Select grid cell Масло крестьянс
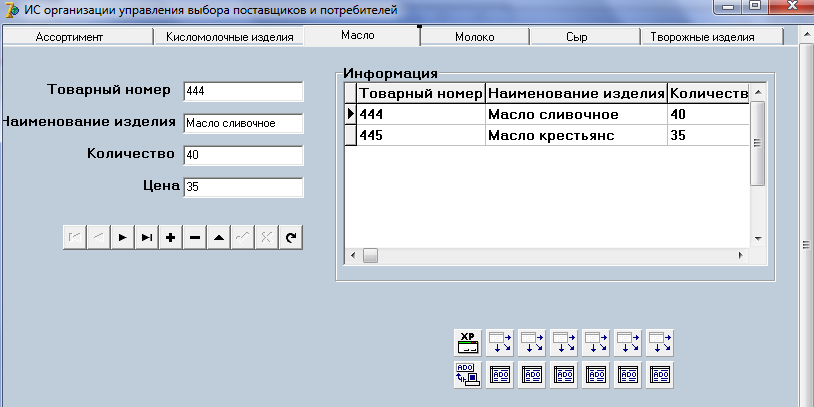Image resolution: width=814 pixels, height=407 pixels. point(576,135)
